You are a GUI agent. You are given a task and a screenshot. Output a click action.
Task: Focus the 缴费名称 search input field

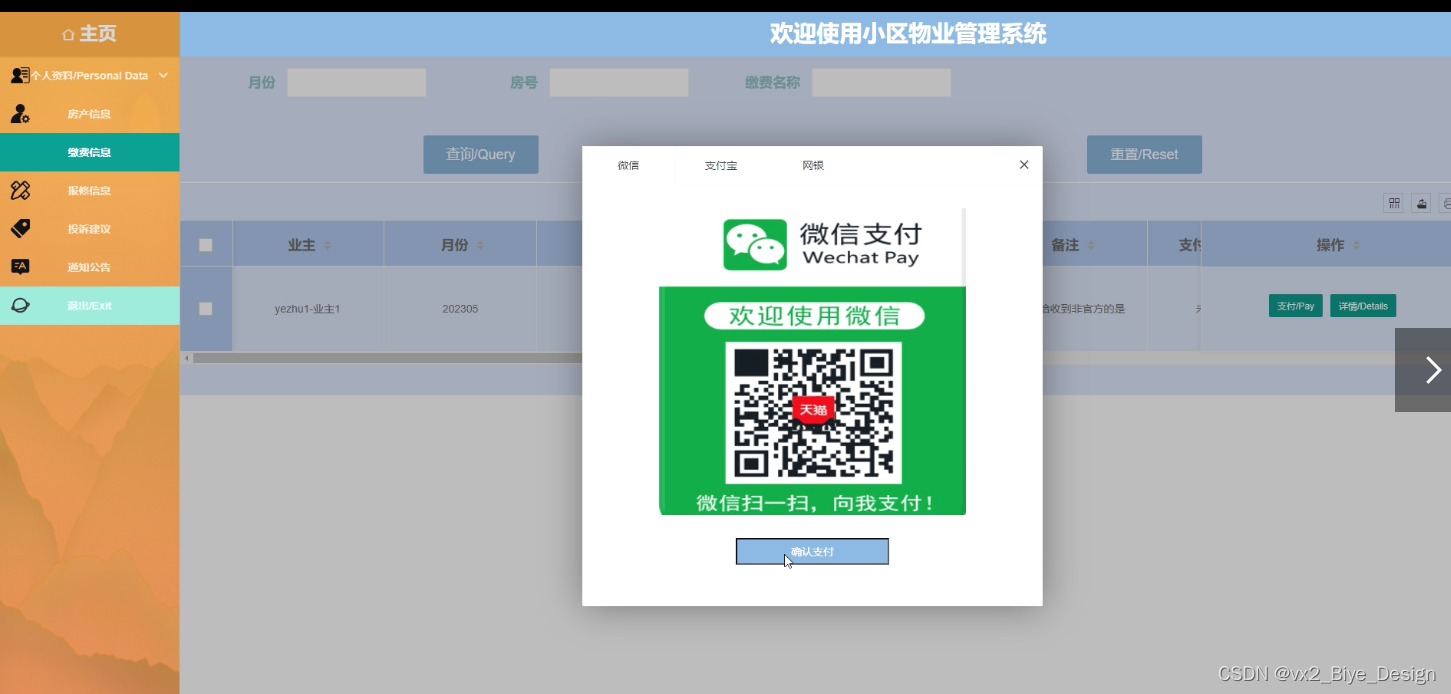coord(881,83)
